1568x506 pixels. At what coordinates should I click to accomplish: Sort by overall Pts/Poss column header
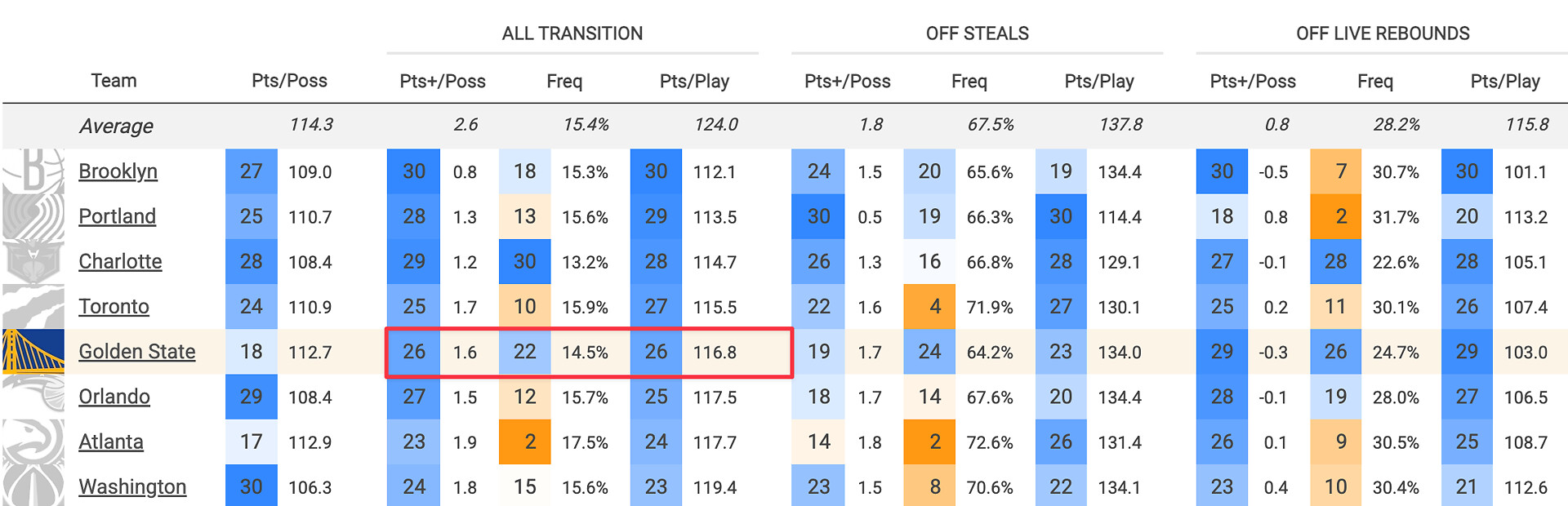click(x=289, y=81)
